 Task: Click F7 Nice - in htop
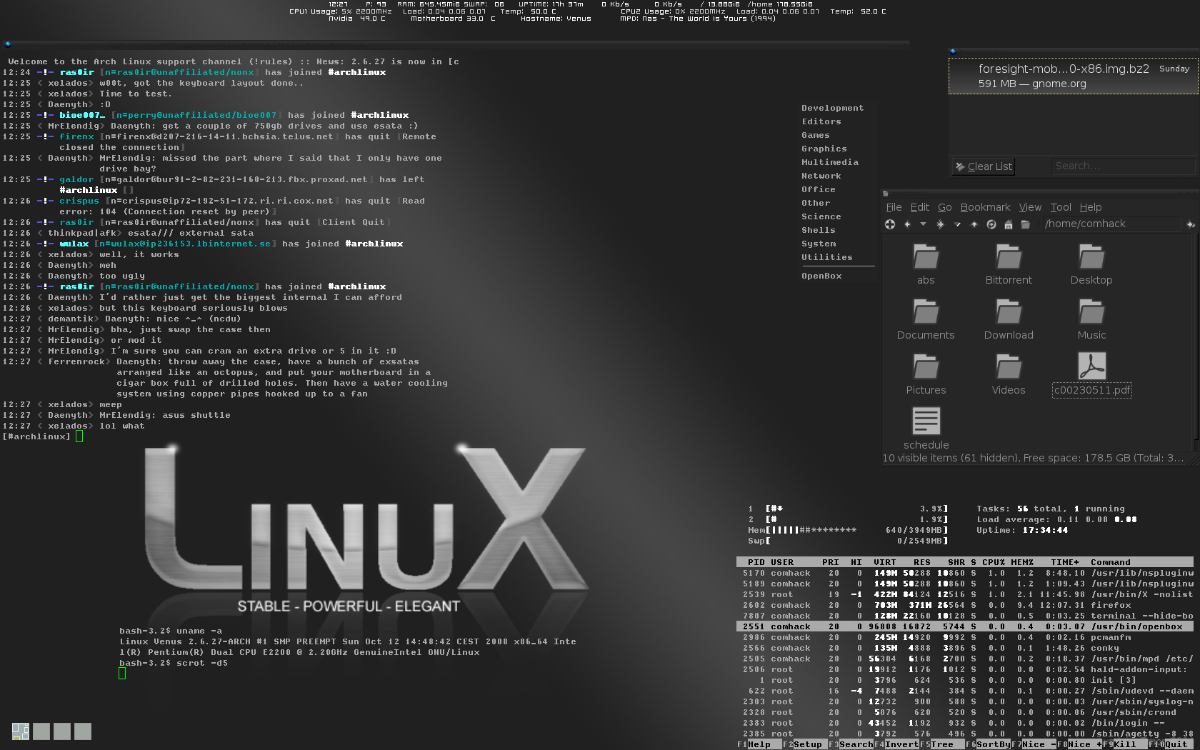coord(1035,744)
